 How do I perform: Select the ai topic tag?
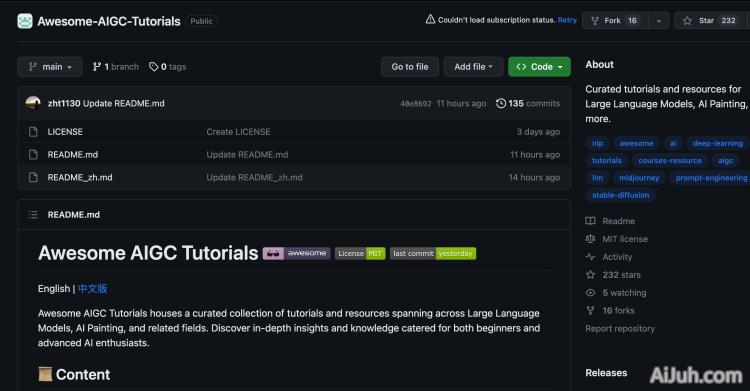tap(673, 143)
